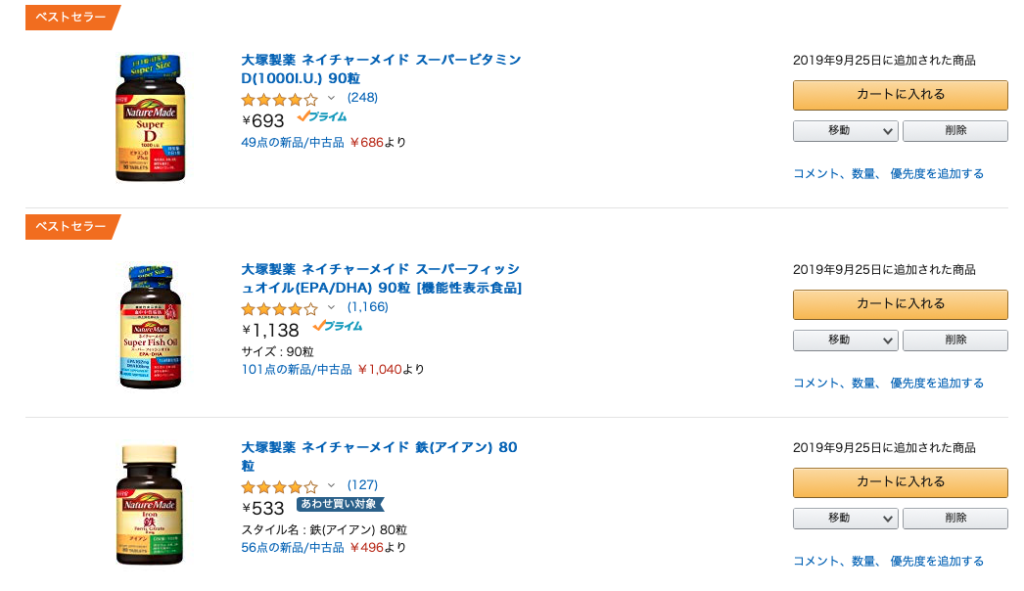Image resolution: width=1024 pixels, height=591 pixels.
Task: Open star rating chevron for Vitamin D item
Action: (331, 98)
